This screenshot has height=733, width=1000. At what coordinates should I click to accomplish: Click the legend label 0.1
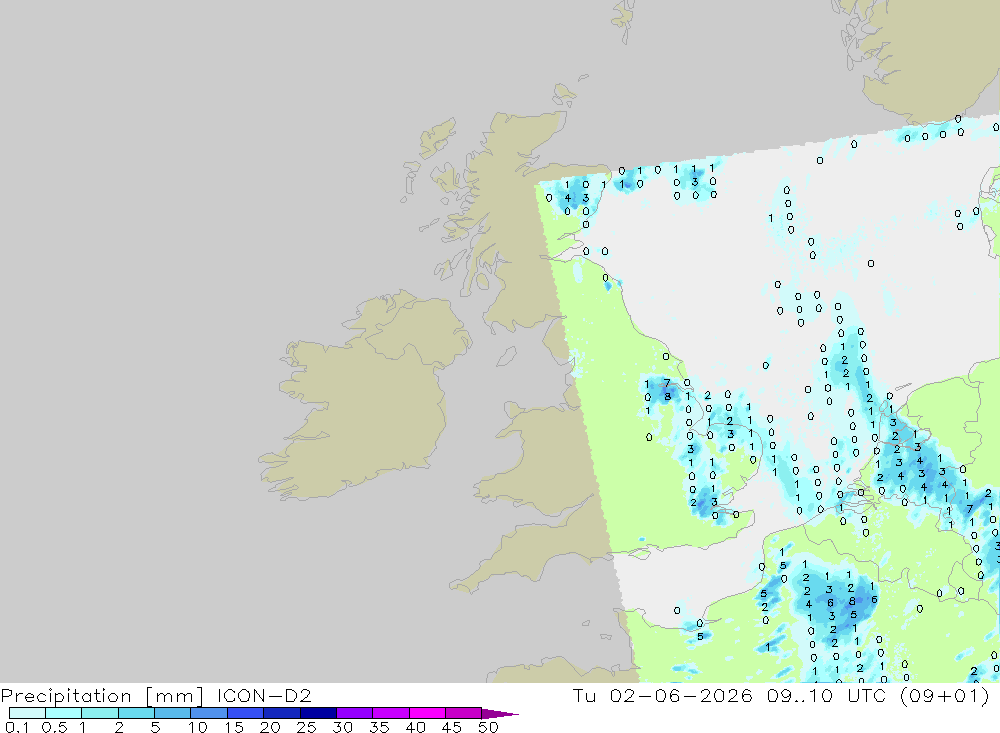pyautogui.click(x=17, y=727)
